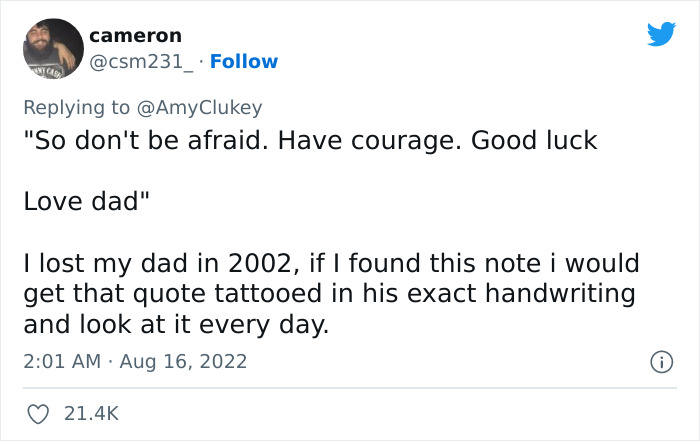
Task: Click the Twitter bird logo
Action: (x=661, y=36)
